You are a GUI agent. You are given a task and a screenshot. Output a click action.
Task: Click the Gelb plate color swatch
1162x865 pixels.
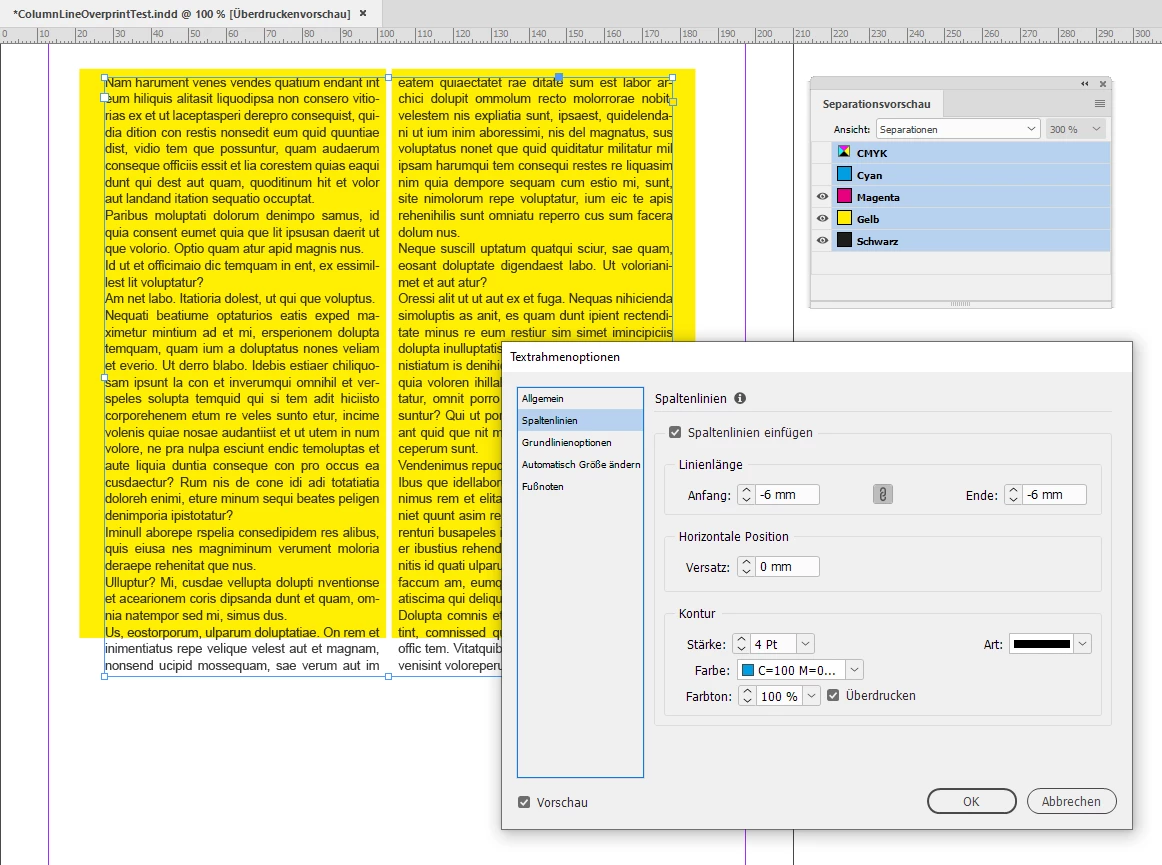844,219
